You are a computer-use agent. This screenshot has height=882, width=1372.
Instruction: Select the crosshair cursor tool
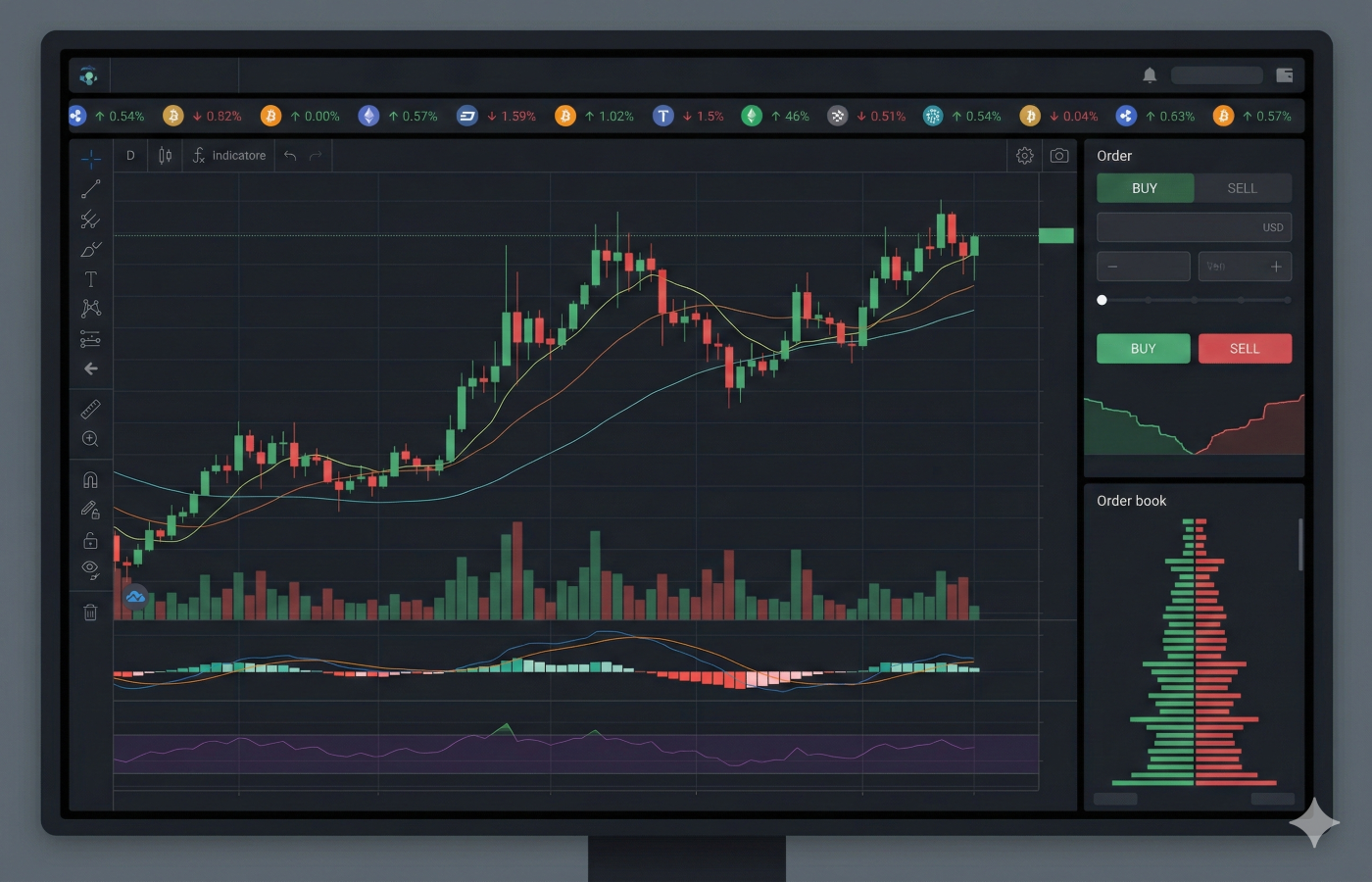(90, 158)
